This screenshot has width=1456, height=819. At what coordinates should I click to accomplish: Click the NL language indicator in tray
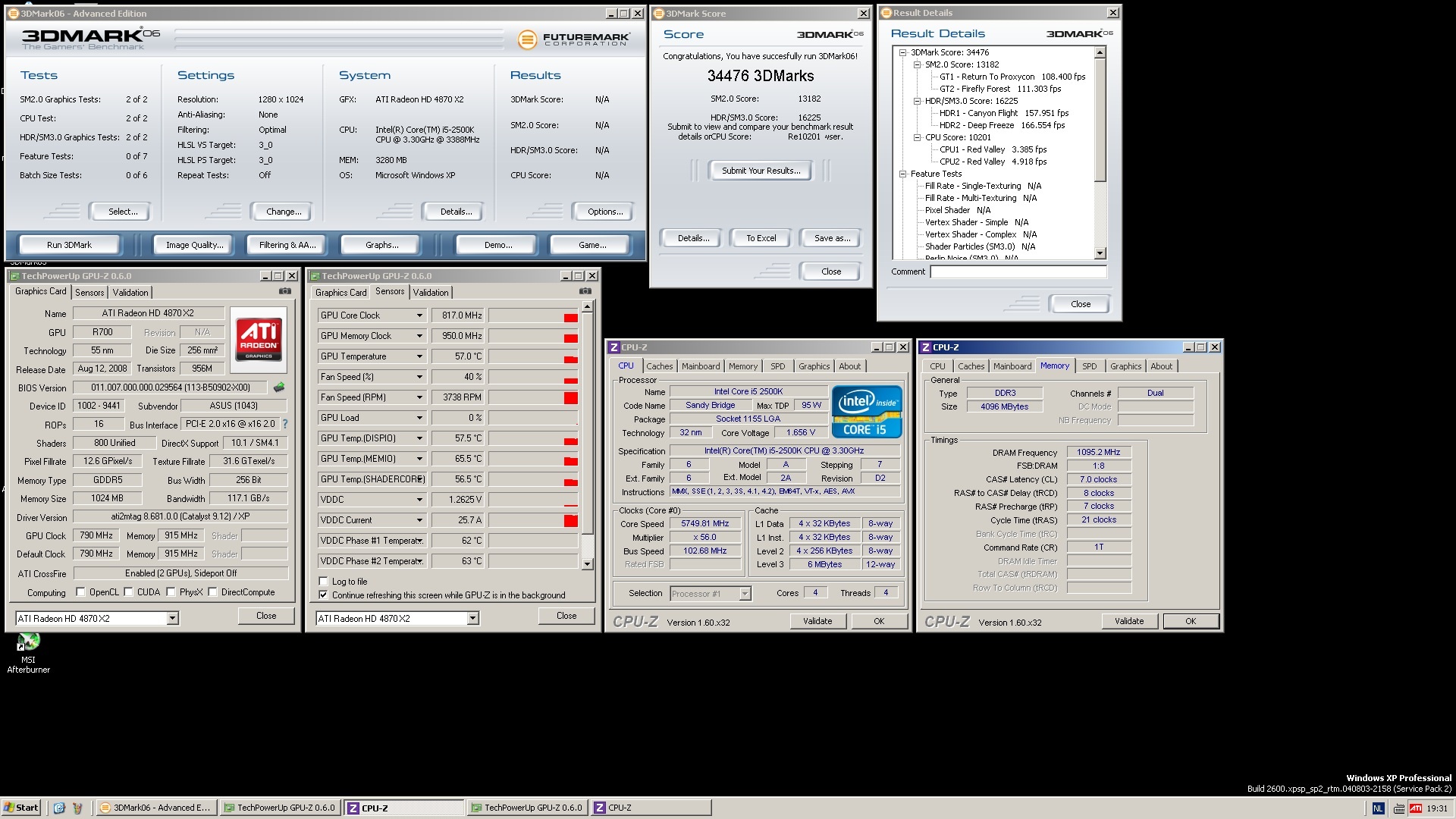click(1378, 808)
